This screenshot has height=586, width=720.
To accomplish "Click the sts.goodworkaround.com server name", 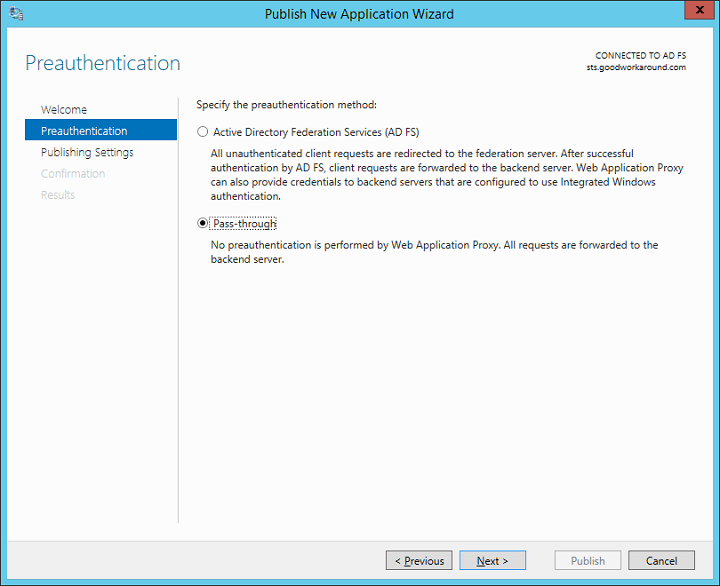I will click(636, 67).
